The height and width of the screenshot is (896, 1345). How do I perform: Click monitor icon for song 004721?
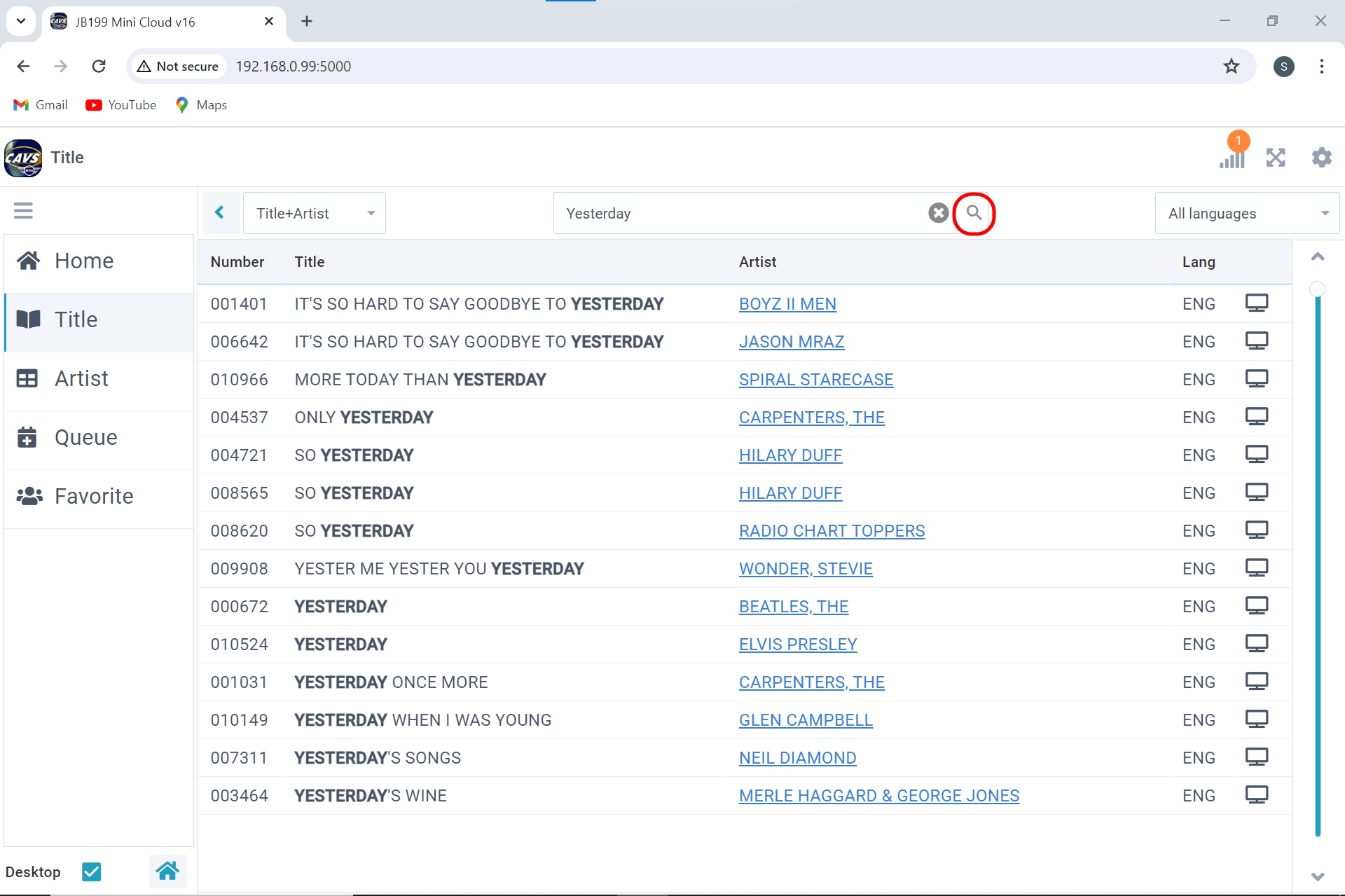coord(1257,455)
